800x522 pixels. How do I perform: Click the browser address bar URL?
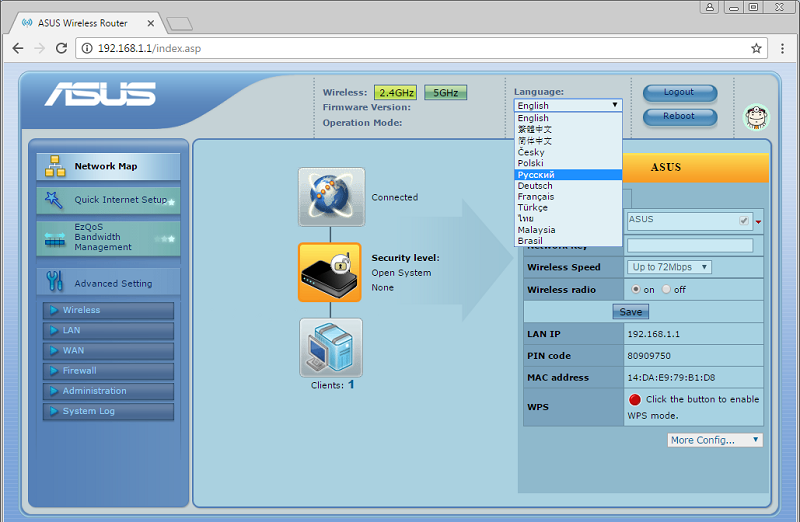tap(149, 48)
